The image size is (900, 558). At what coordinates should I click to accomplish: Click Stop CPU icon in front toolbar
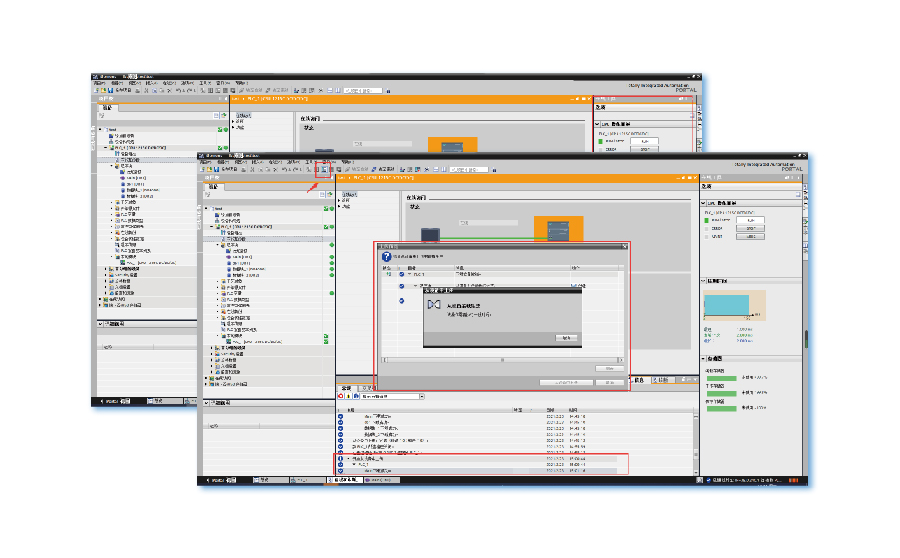417,170
